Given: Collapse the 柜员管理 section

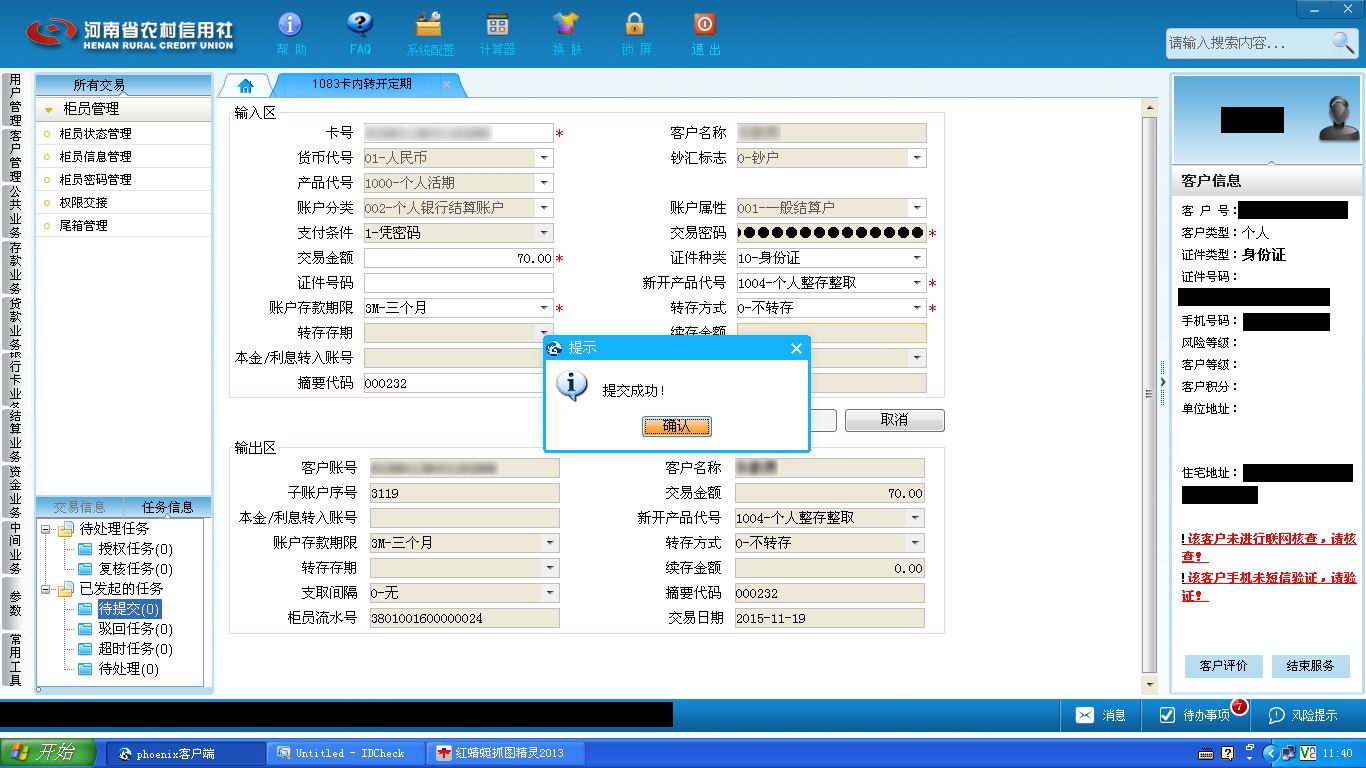Looking at the screenshot, I should click(x=48, y=109).
